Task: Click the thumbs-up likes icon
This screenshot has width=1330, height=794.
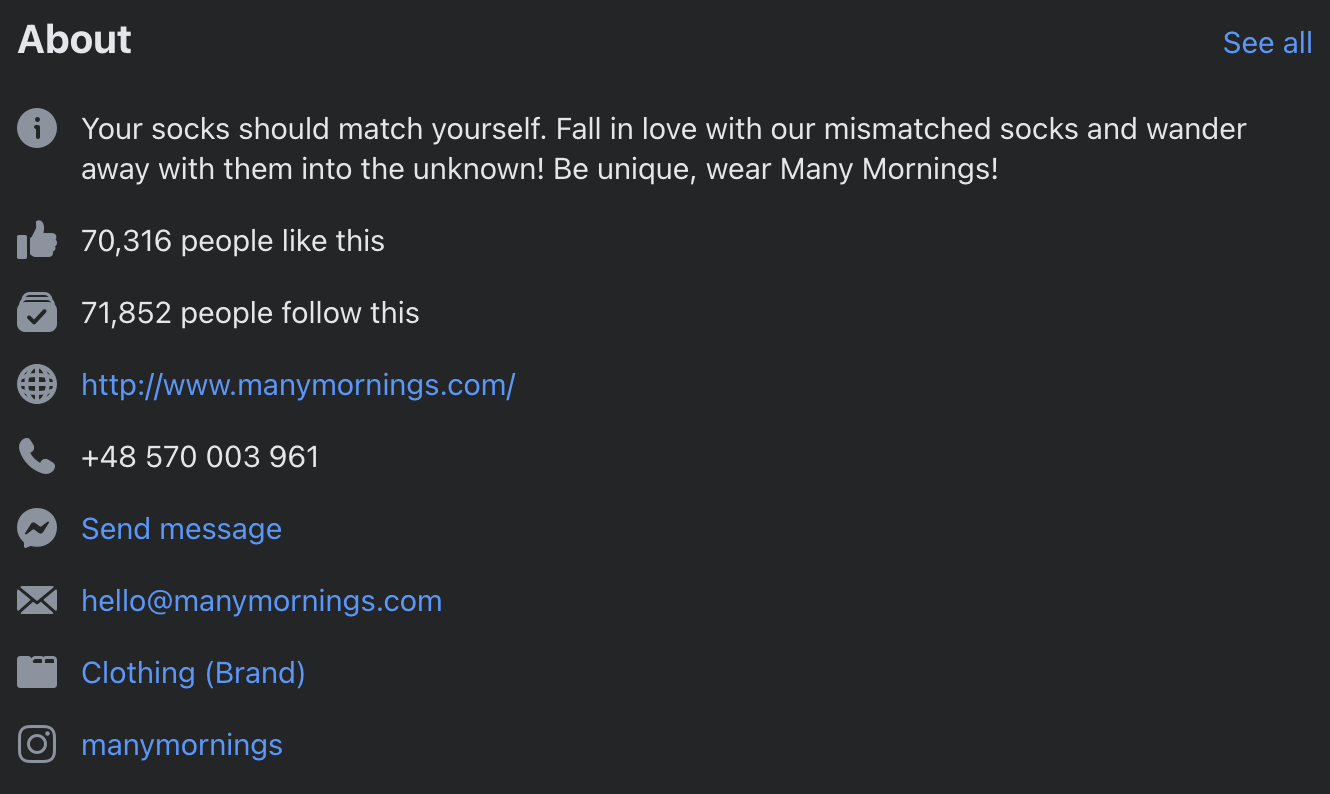Action: click(x=37, y=241)
